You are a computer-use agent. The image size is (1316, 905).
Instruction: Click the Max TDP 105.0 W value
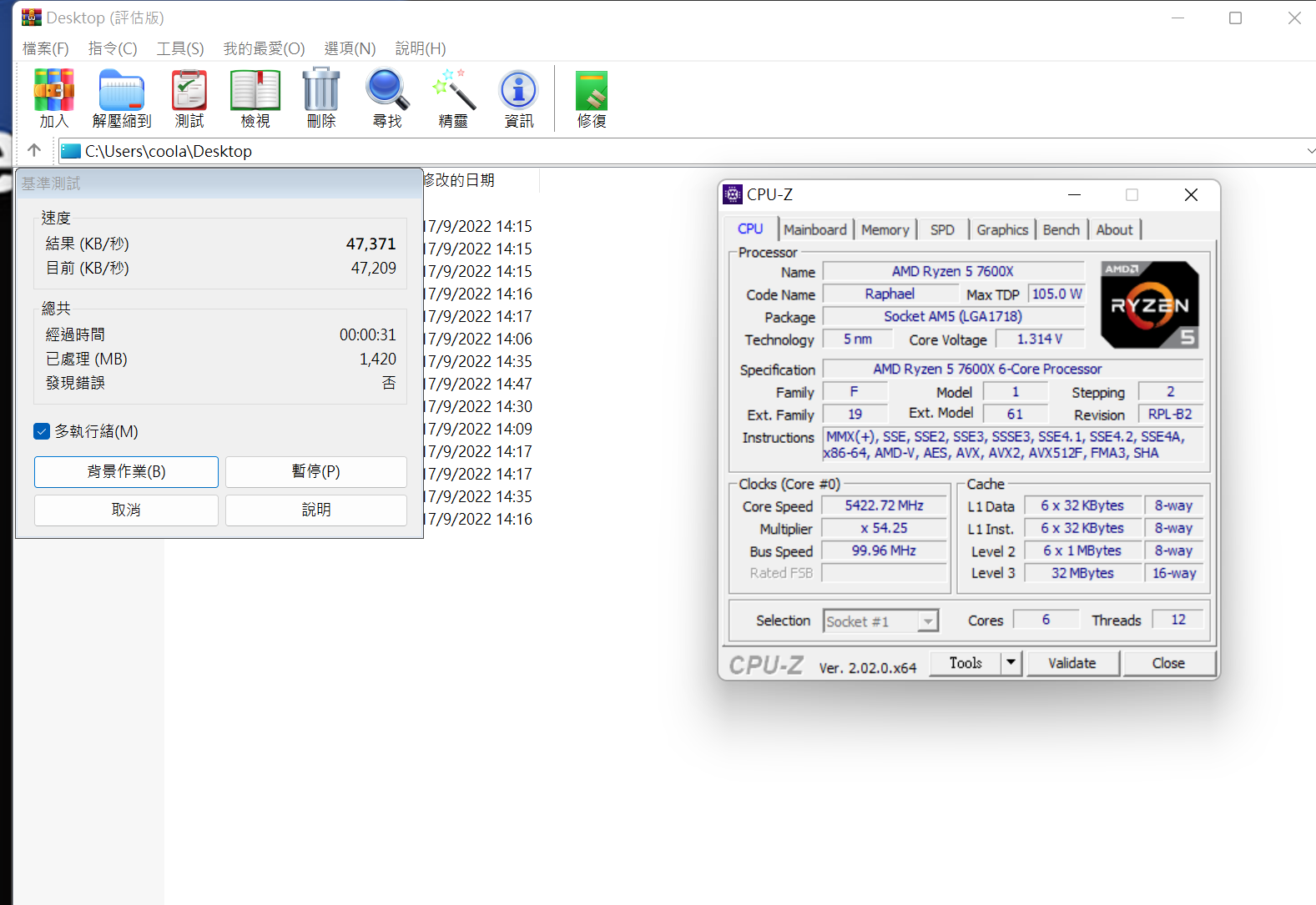(x=1056, y=294)
